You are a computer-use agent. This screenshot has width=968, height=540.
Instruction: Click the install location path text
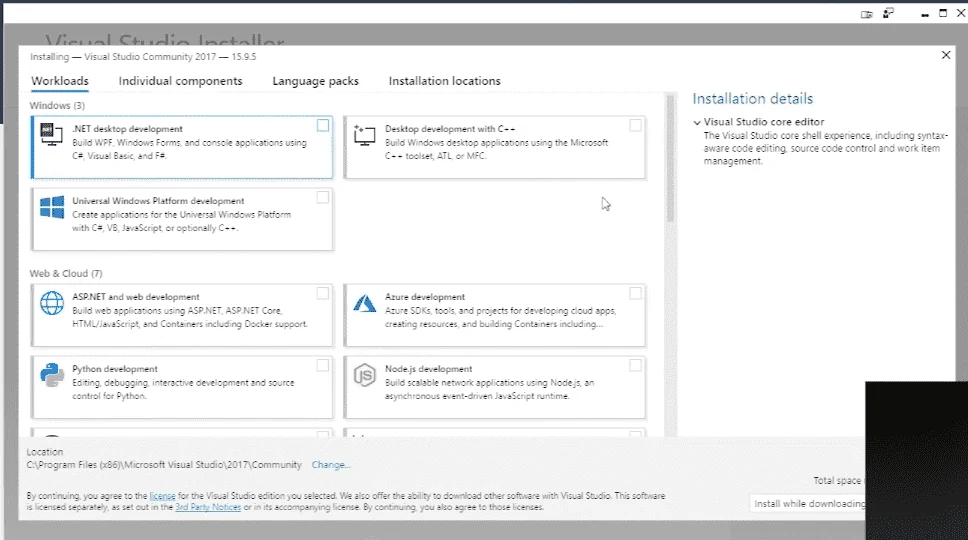(x=164, y=465)
